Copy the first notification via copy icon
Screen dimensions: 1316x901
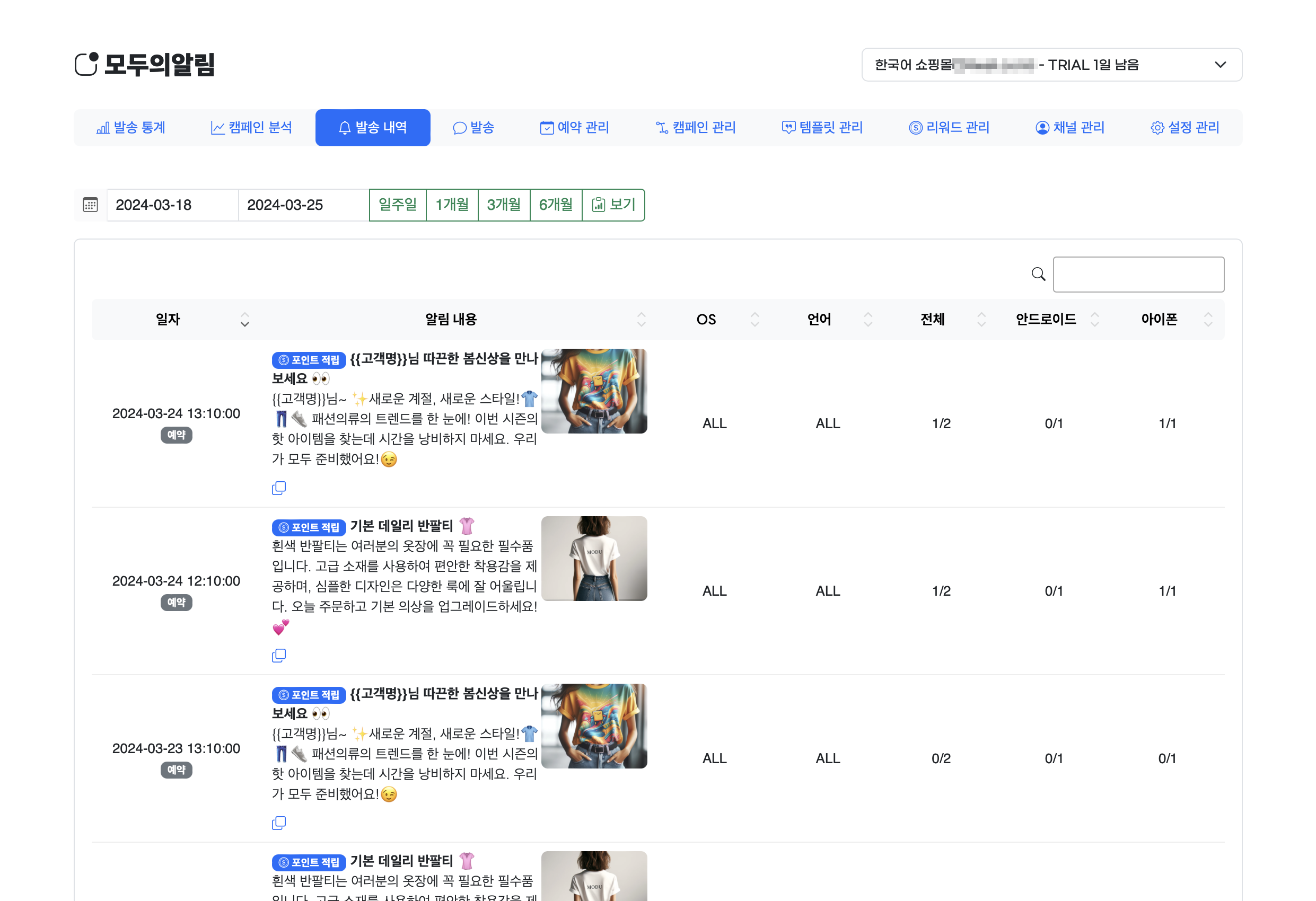pyautogui.click(x=278, y=488)
